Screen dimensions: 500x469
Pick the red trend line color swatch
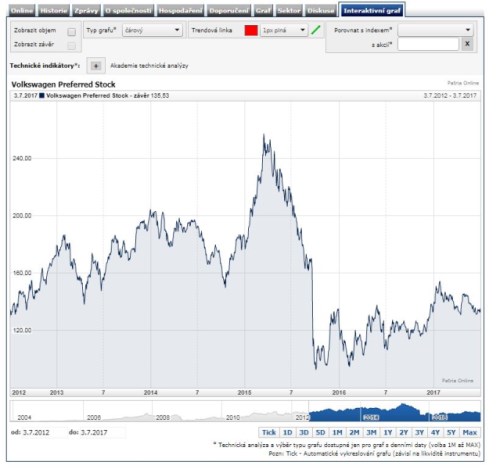point(251,30)
